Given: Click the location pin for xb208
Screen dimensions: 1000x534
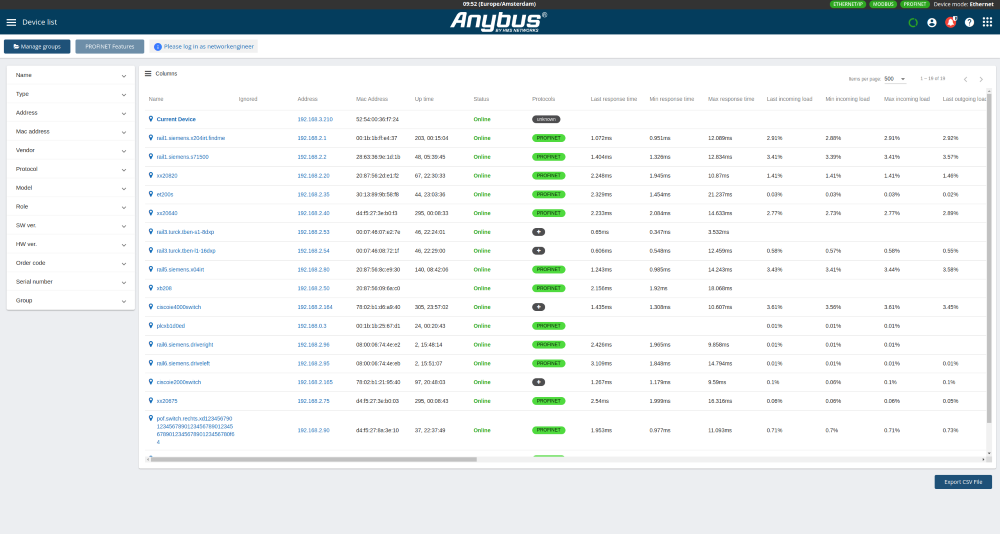Looking at the screenshot, I should [x=151, y=288].
